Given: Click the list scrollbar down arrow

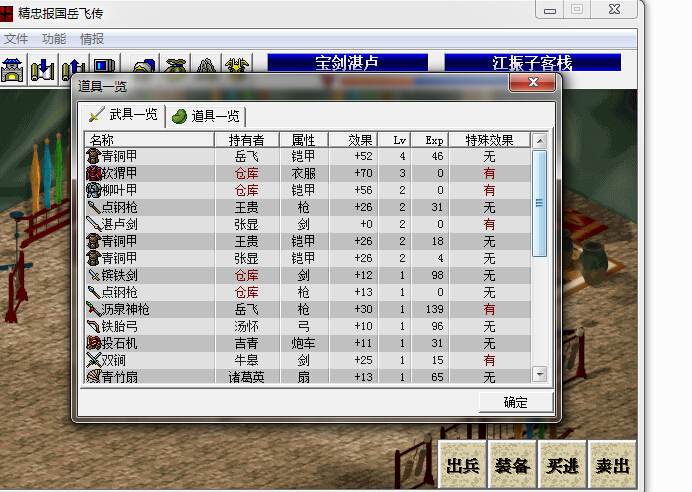Looking at the screenshot, I should [x=539, y=374].
